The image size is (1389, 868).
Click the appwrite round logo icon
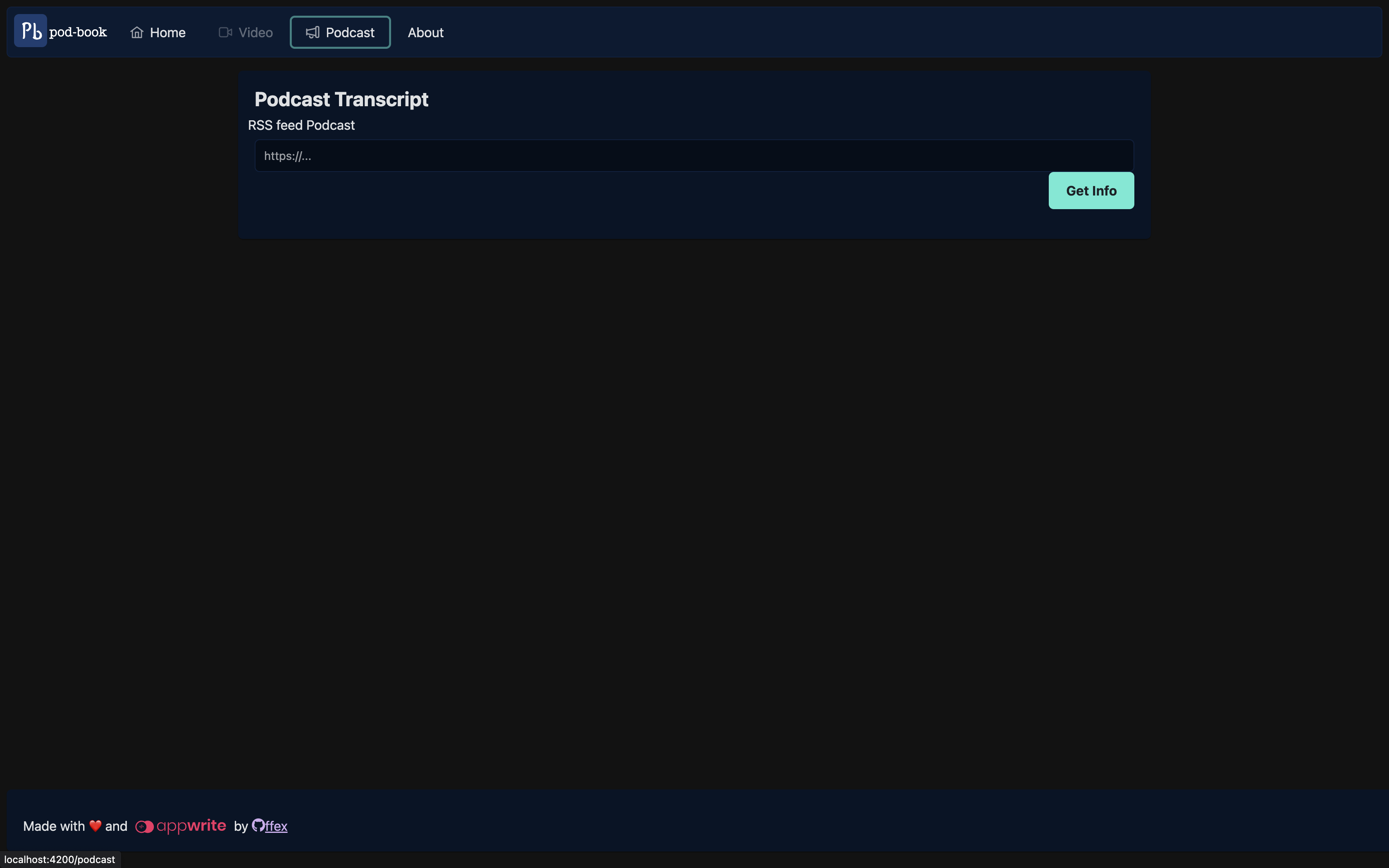144,827
